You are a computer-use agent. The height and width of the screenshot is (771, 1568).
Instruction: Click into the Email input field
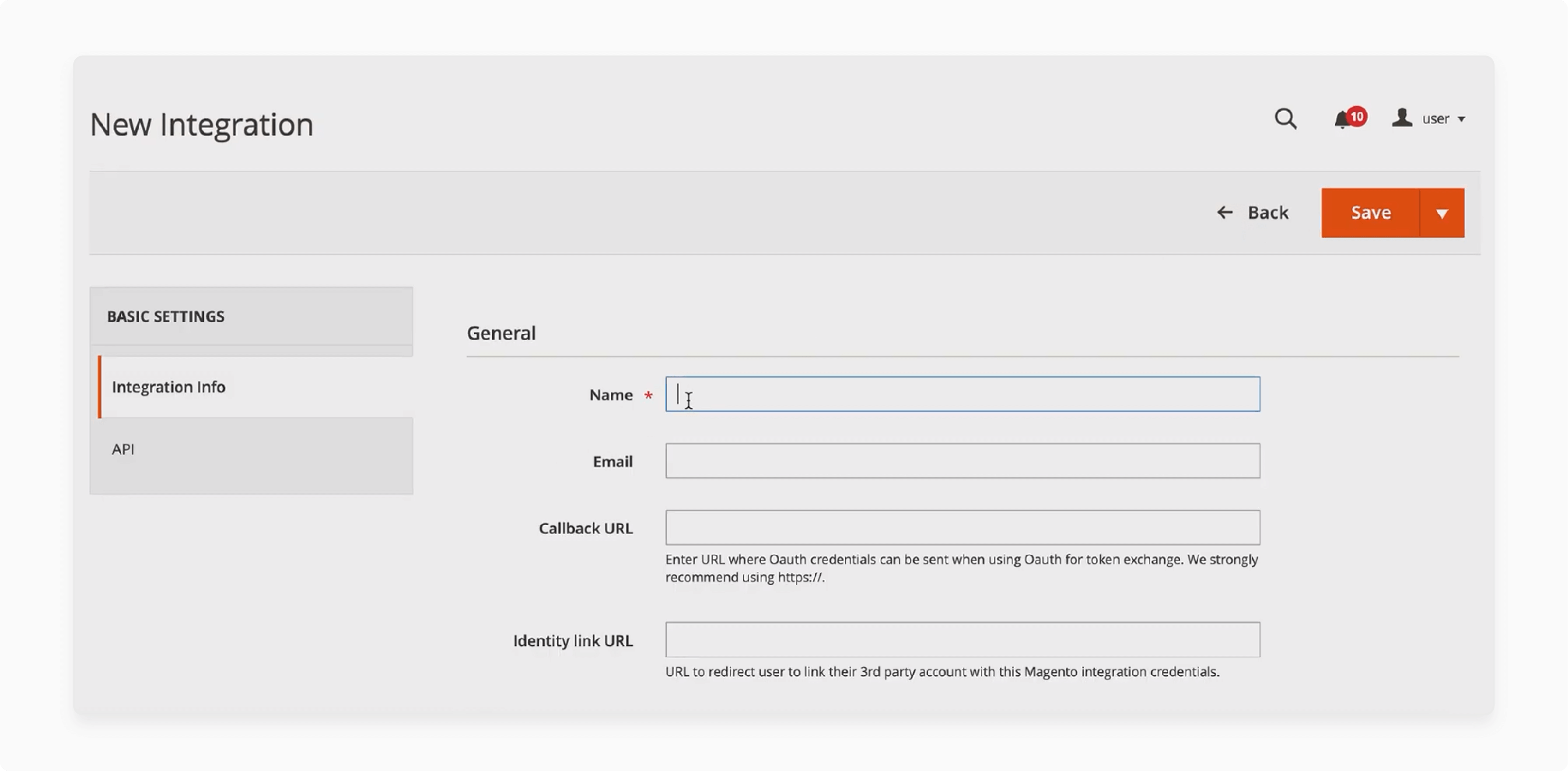coord(962,461)
